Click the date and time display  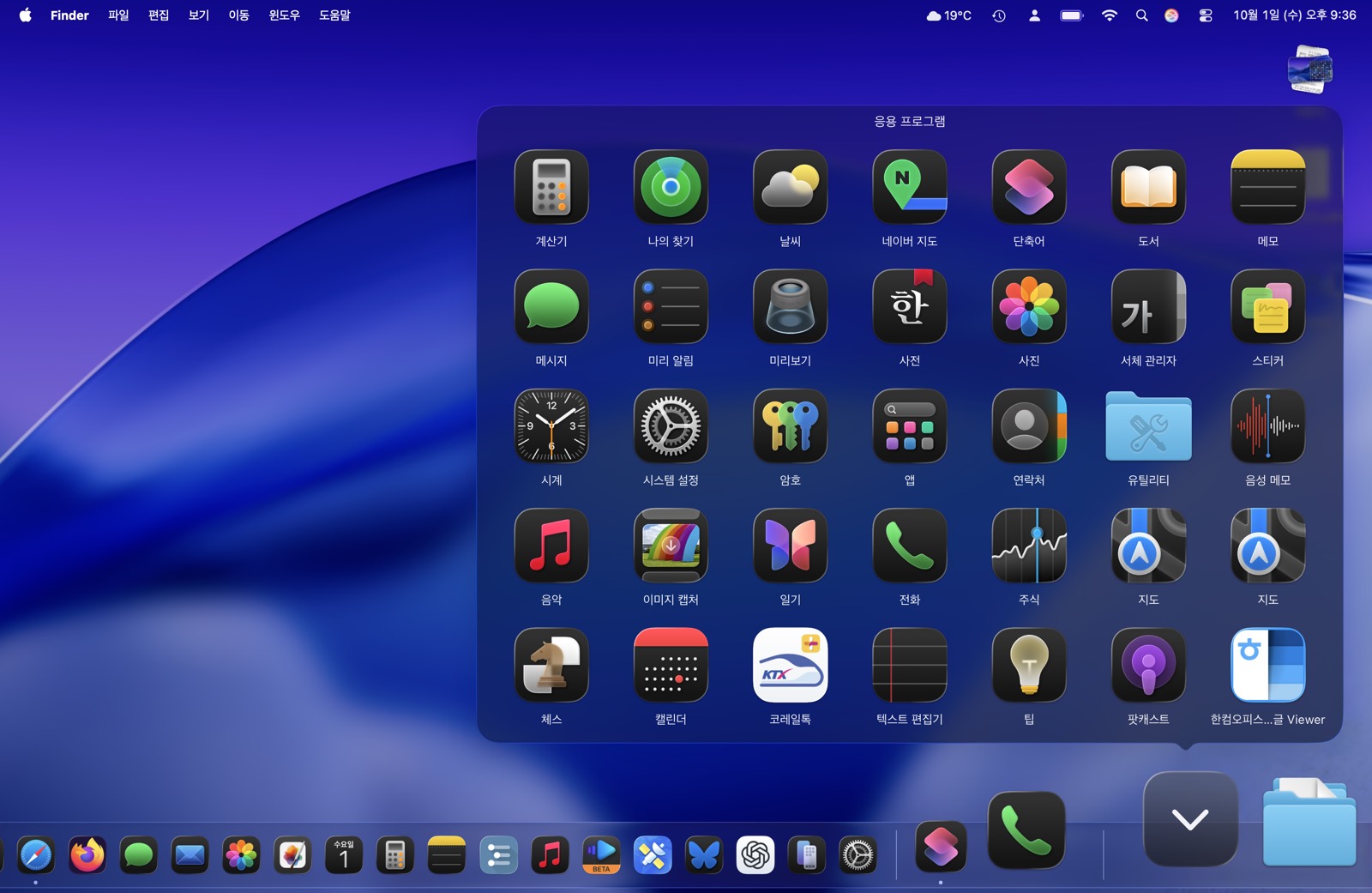(x=1294, y=15)
